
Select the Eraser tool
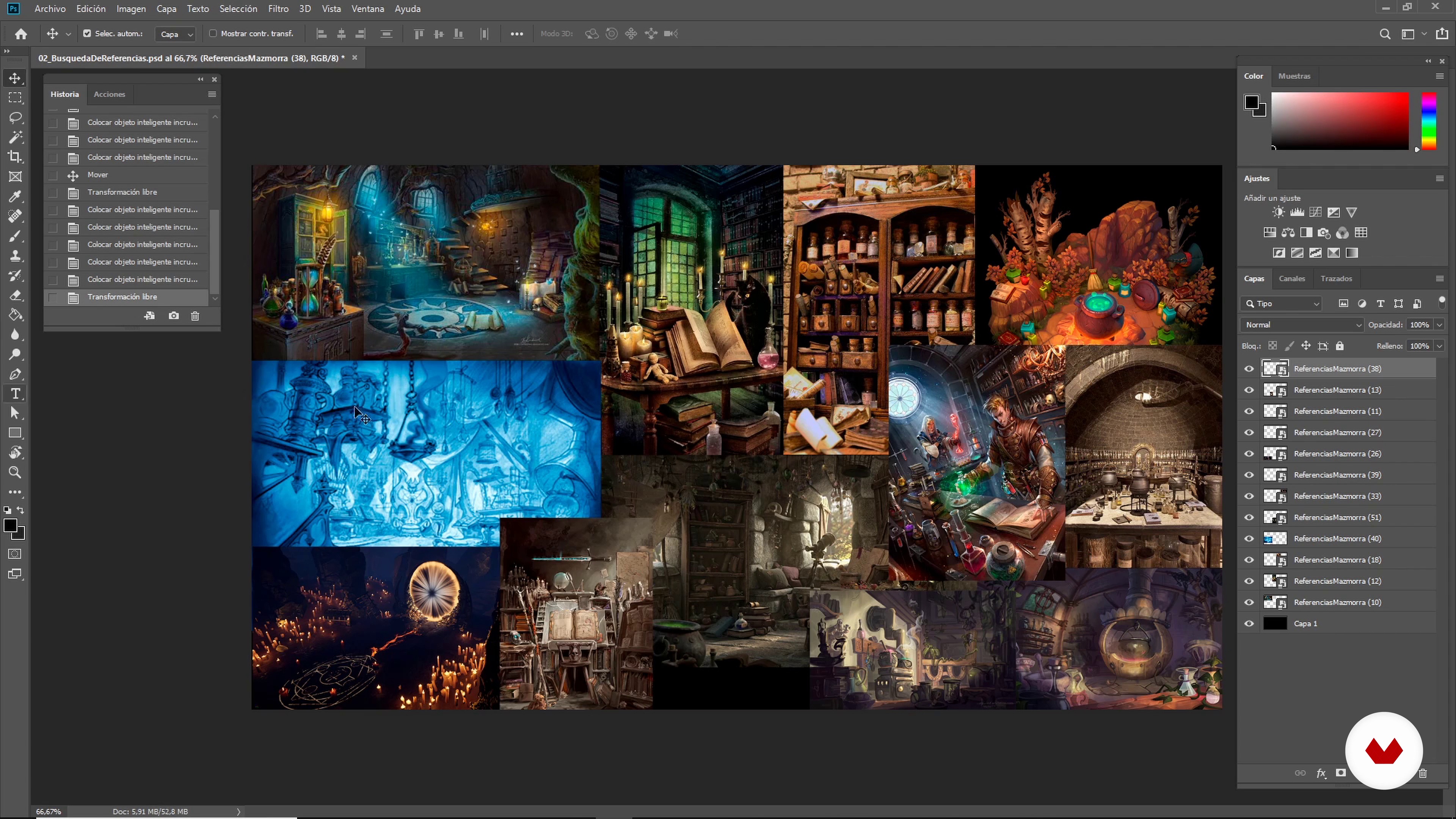15,295
